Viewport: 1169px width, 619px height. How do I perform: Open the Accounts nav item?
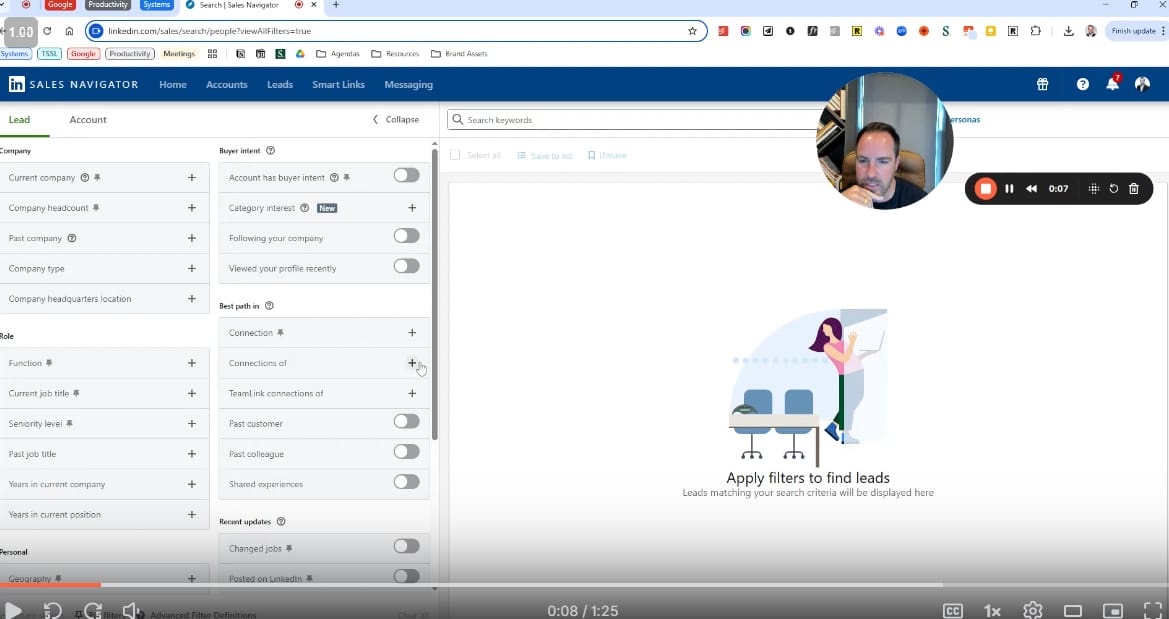227,84
